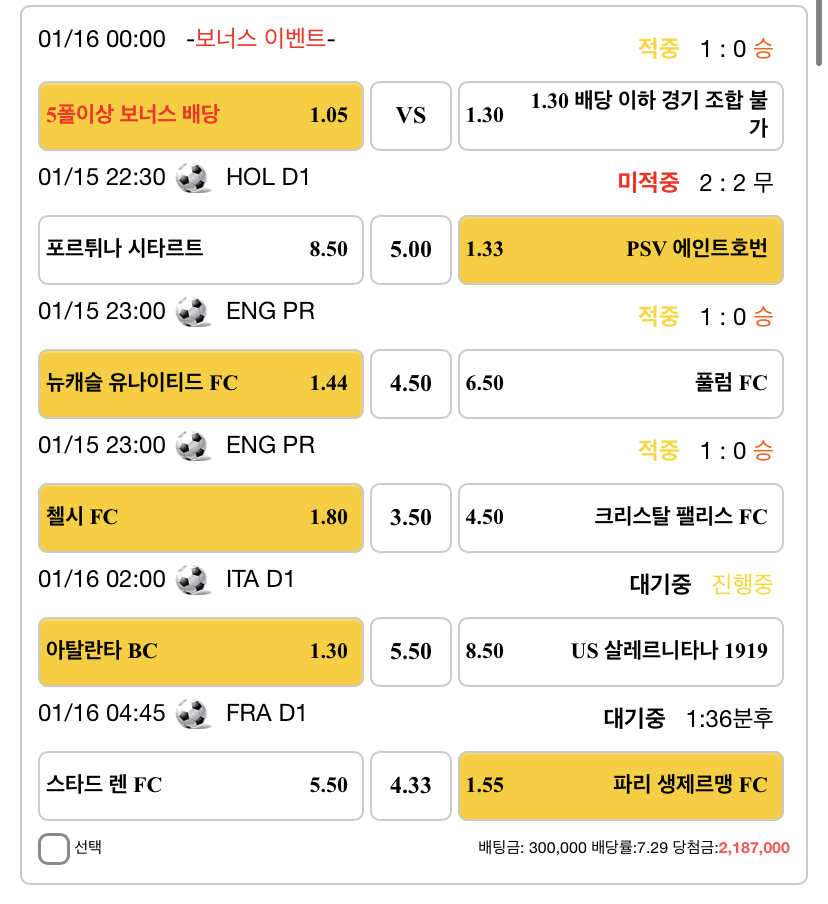The width and height of the screenshot is (828, 904).
Task: Click the soccer ball icon beside FRA D1
Action: 193,714
